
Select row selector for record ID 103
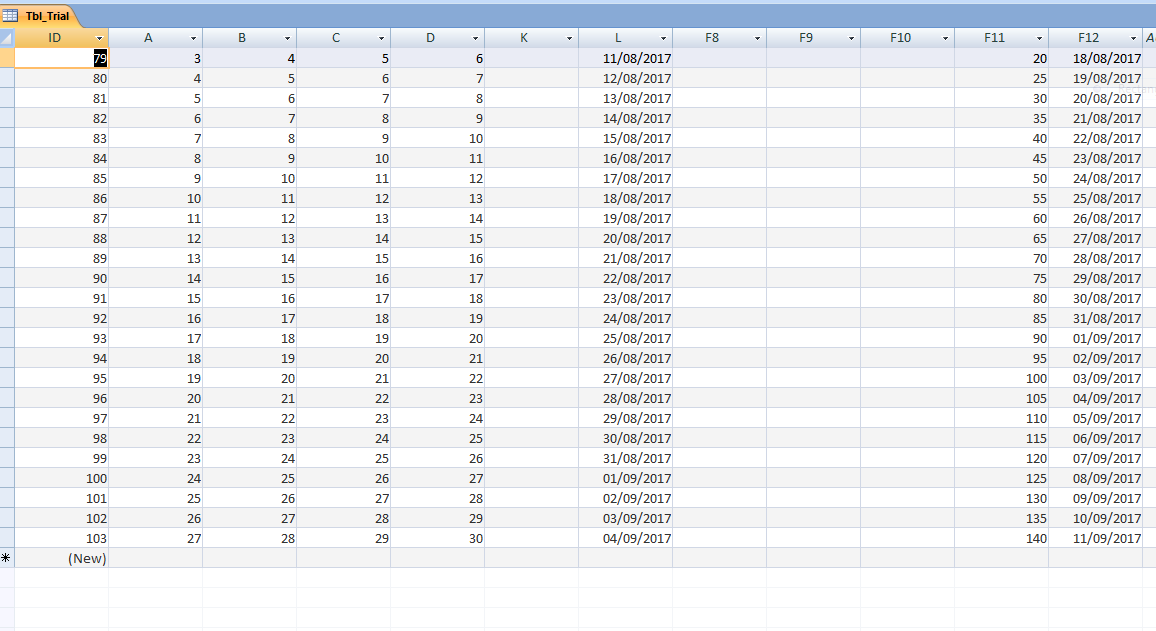pyautogui.click(x=7, y=538)
